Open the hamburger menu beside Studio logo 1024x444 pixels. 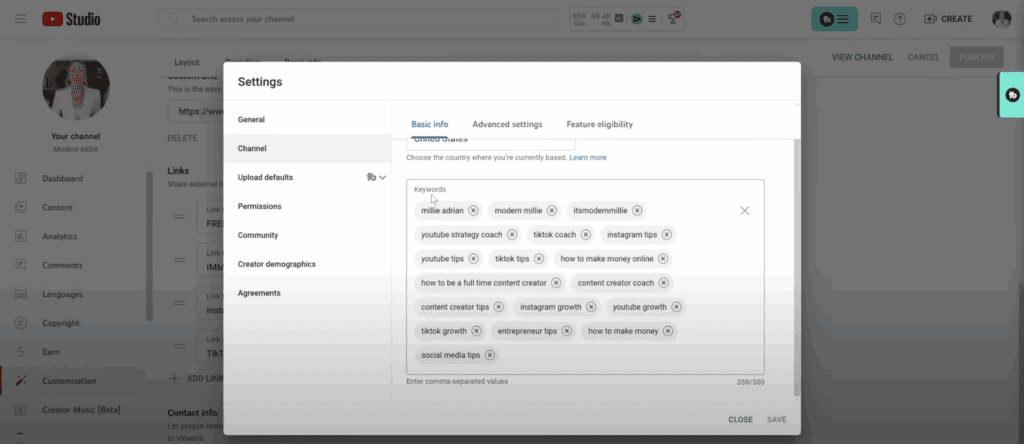click(21, 19)
